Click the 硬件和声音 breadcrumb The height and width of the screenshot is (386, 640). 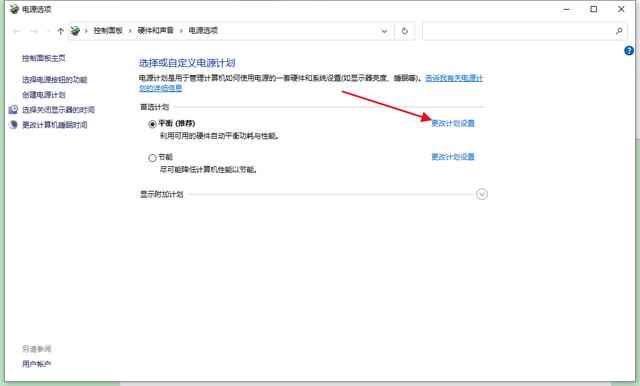[x=156, y=31]
